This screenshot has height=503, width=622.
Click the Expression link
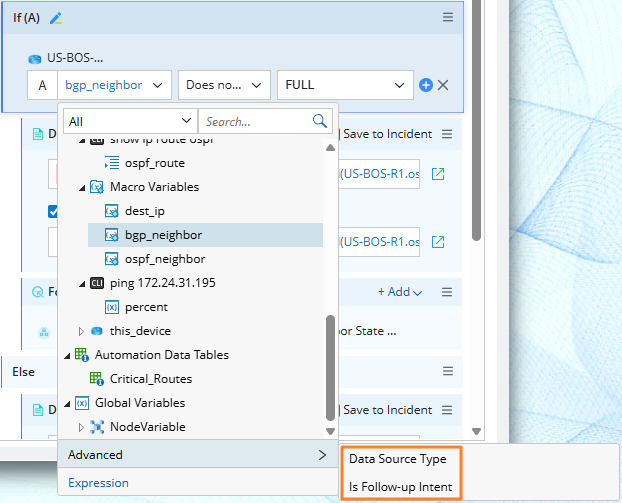pos(98,483)
